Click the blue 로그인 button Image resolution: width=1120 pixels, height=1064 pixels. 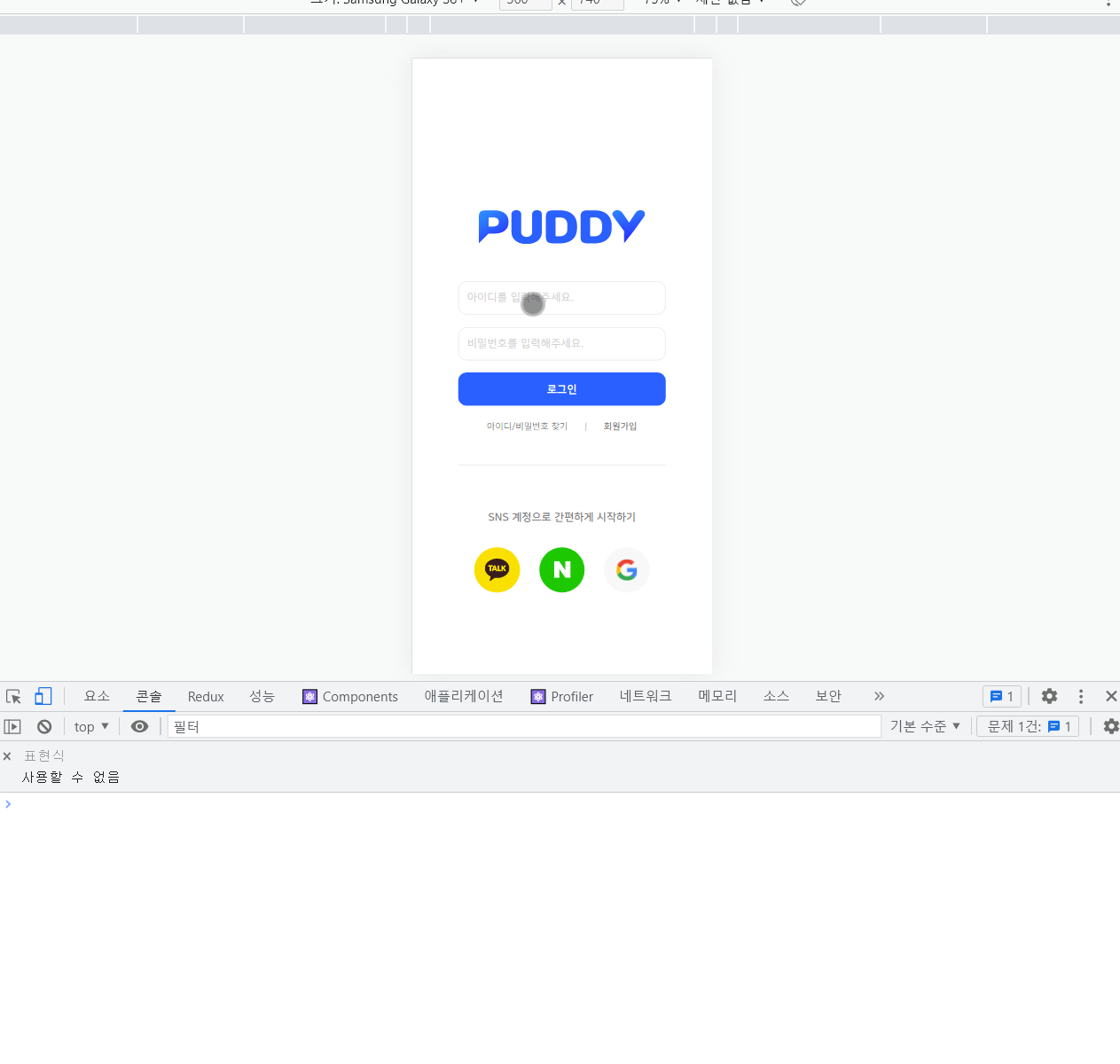point(561,389)
